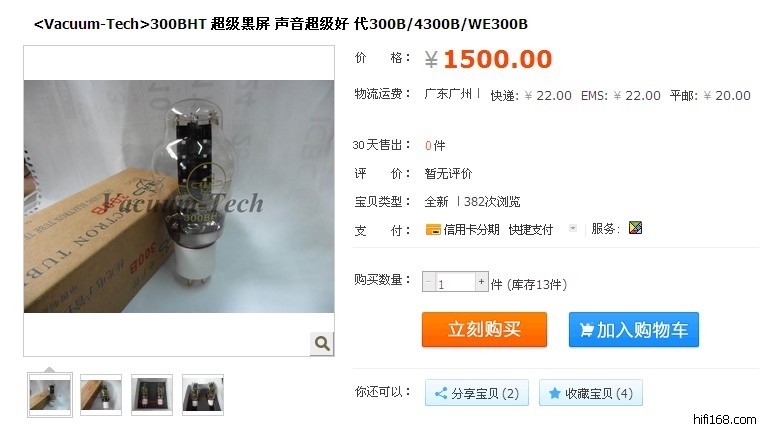Image resolution: width=767 pixels, height=432 pixels.
Task: Click the 立刻购买 buy now button
Action: (x=484, y=330)
